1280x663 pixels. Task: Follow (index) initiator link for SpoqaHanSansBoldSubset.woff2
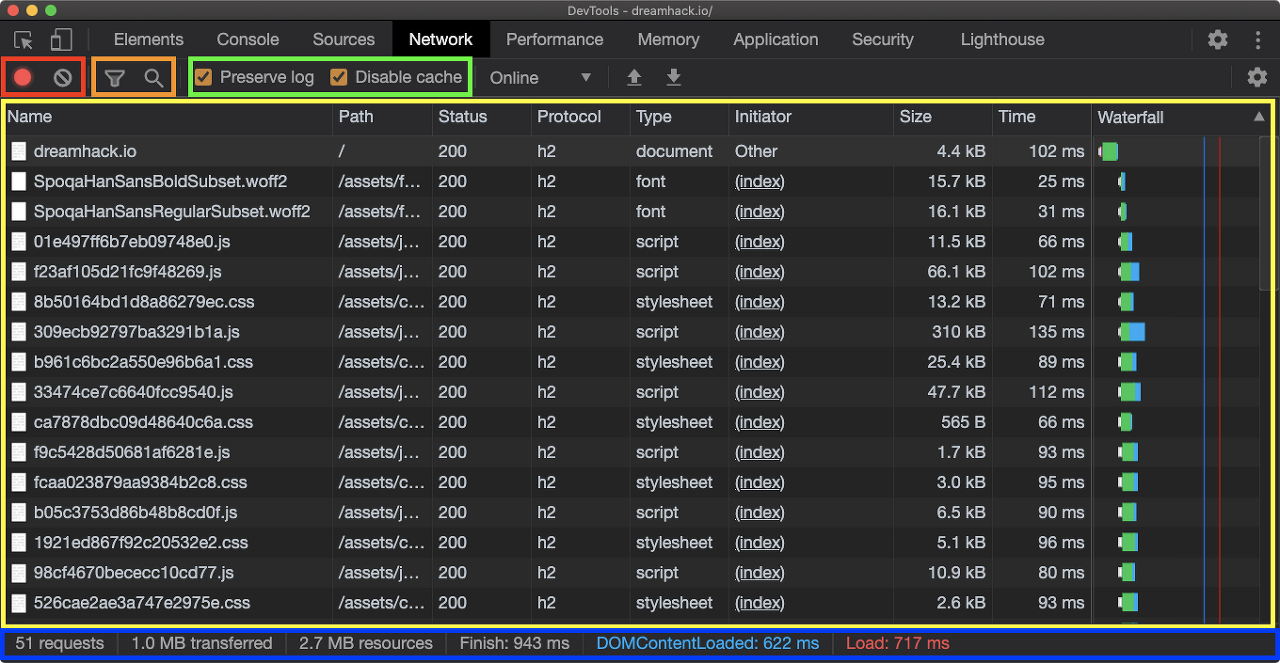[759, 182]
